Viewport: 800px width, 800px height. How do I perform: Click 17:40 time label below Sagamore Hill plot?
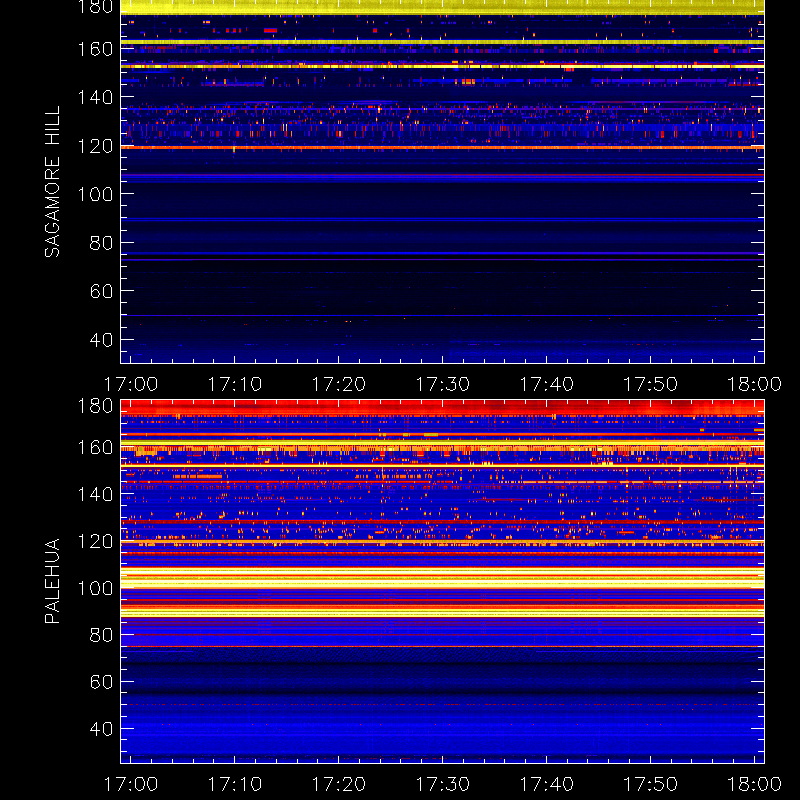coord(546,384)
